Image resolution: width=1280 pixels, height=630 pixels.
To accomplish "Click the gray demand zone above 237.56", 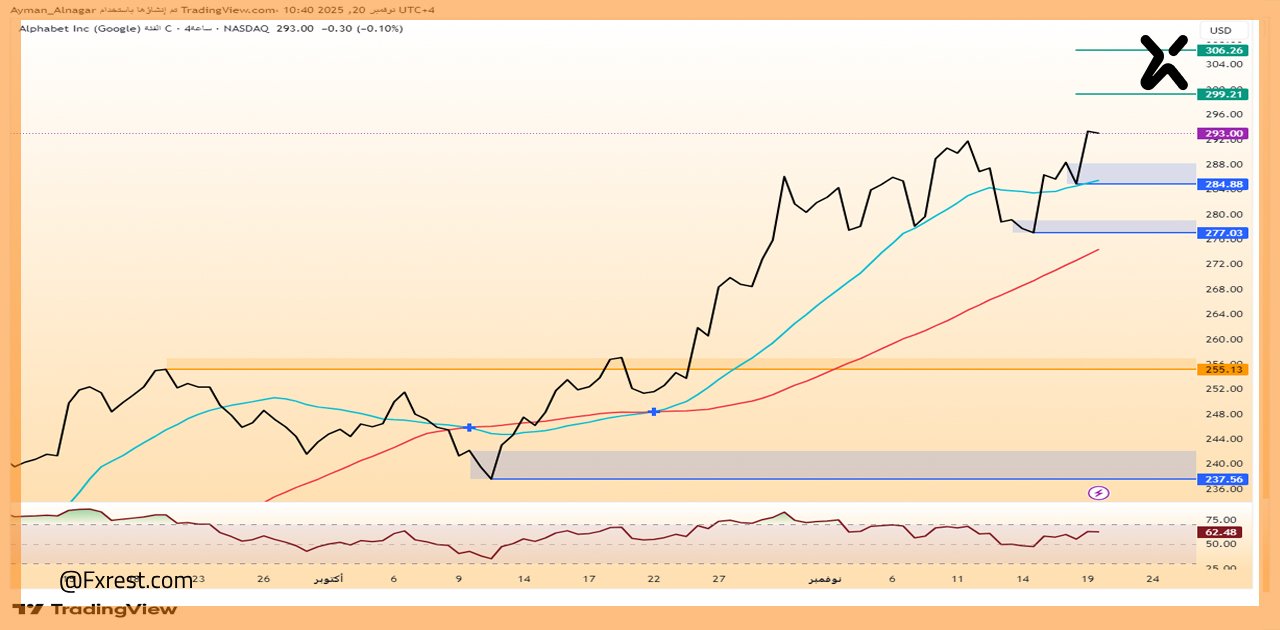I will point(832,464).
